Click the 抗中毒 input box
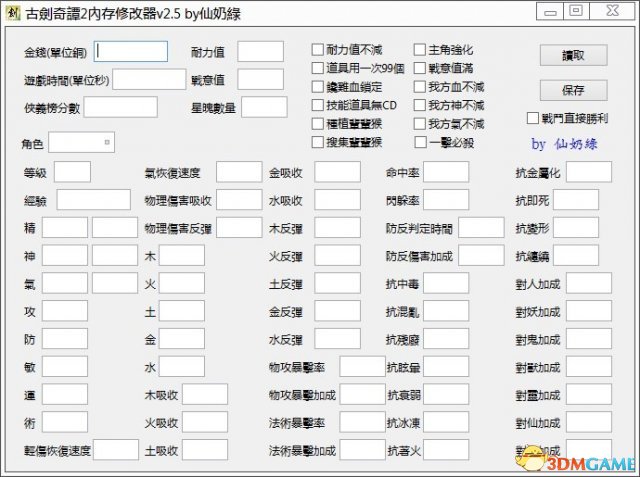 tap(446, 283)
